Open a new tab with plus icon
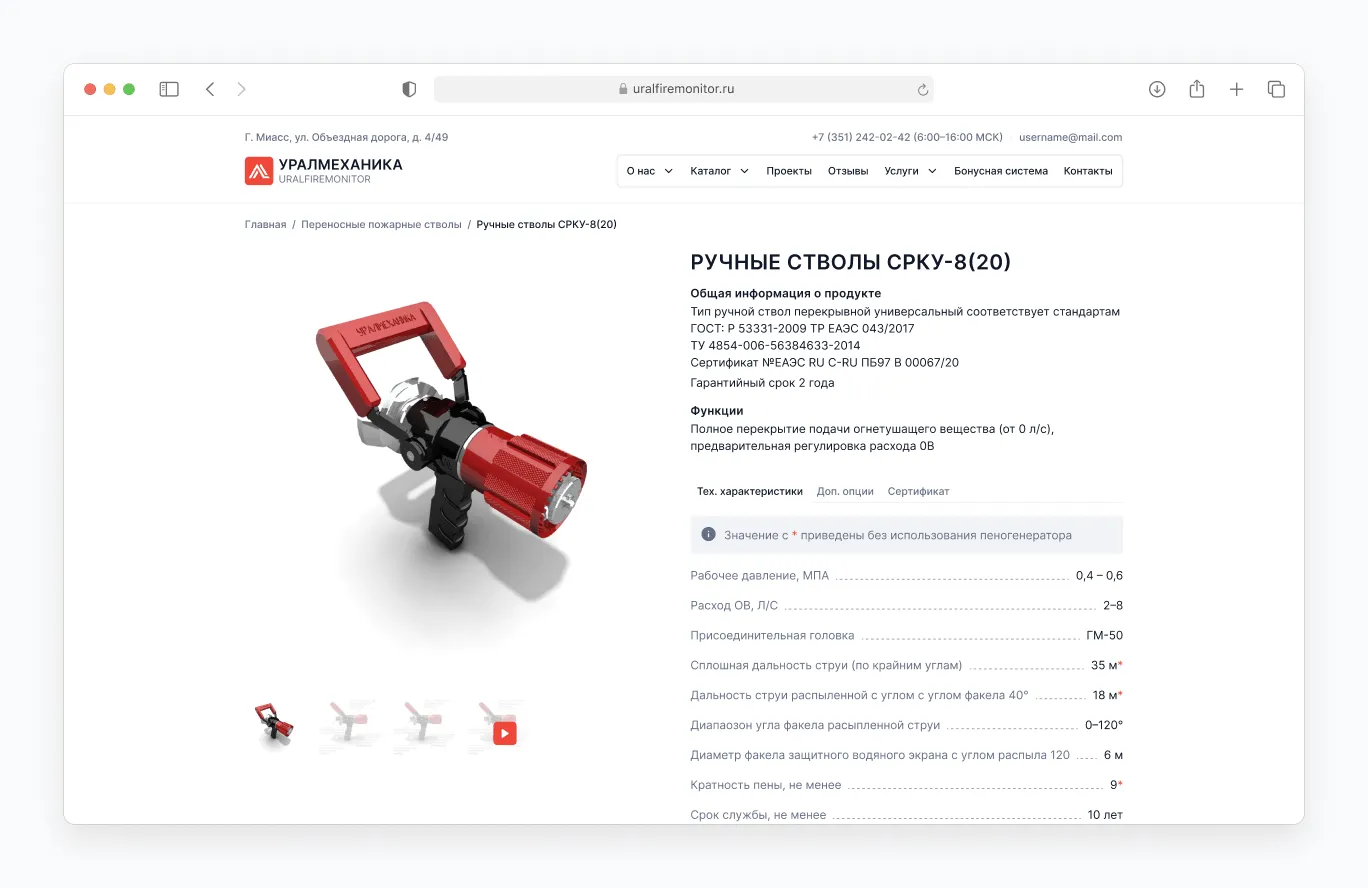 [1237, 89]
